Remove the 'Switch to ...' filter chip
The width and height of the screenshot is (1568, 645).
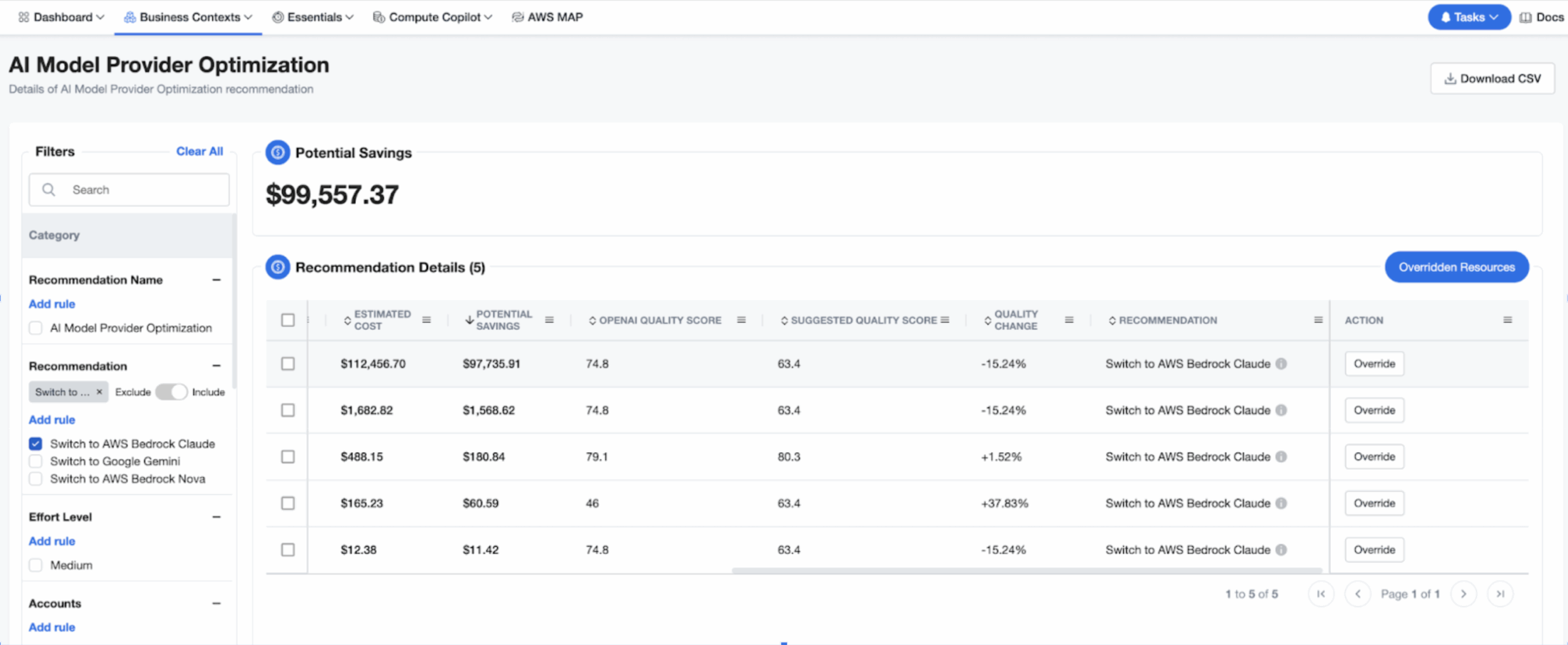tap(99, 392)
